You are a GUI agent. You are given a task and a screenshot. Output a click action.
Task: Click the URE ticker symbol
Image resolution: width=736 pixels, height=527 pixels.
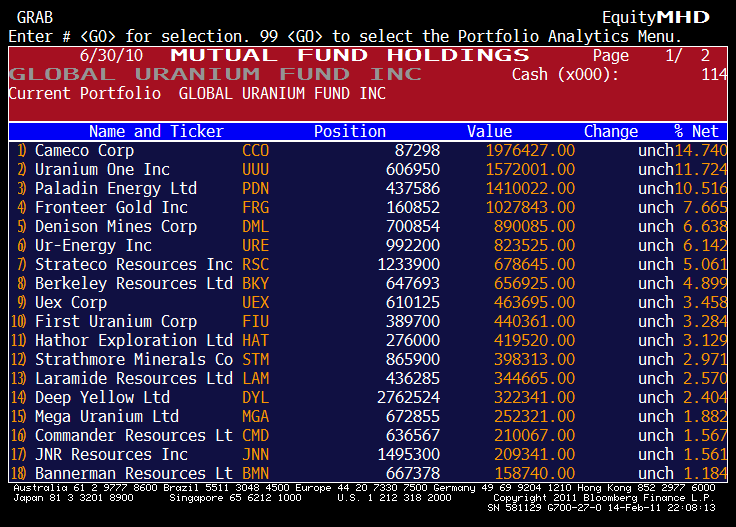pos(255,245)
